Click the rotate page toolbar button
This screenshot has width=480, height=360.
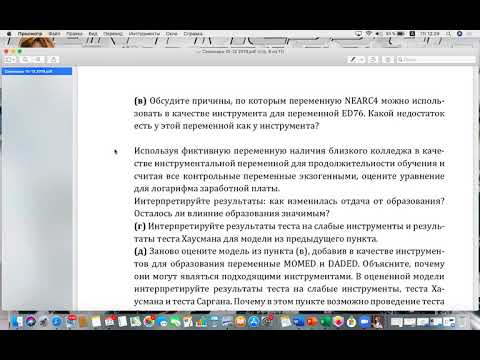(x=373, y=60)
